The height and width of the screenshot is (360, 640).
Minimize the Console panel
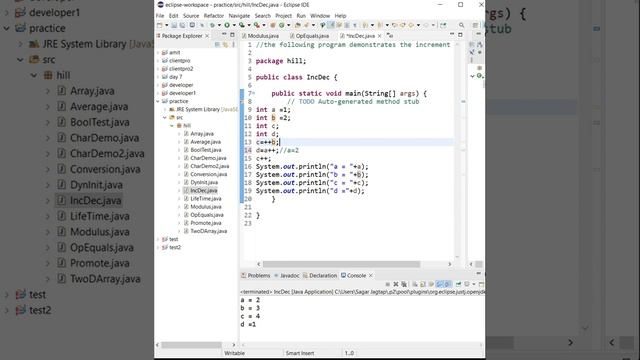[479, 273]
